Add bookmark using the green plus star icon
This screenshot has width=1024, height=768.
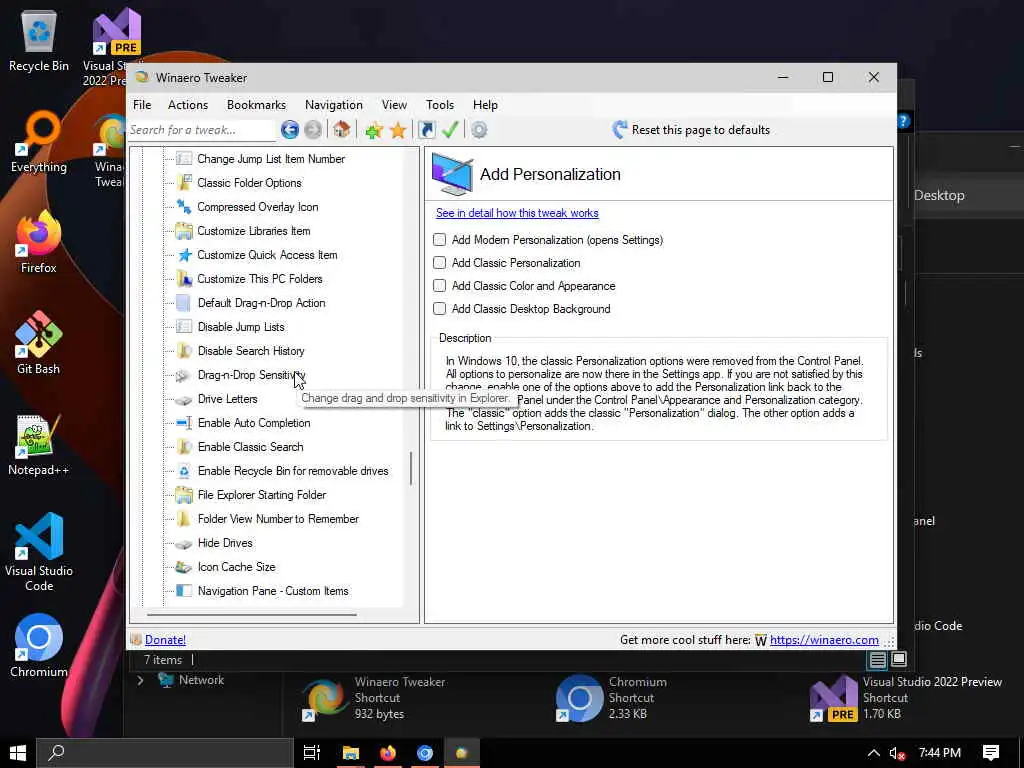pyautogui.click(x=374, y=130)
